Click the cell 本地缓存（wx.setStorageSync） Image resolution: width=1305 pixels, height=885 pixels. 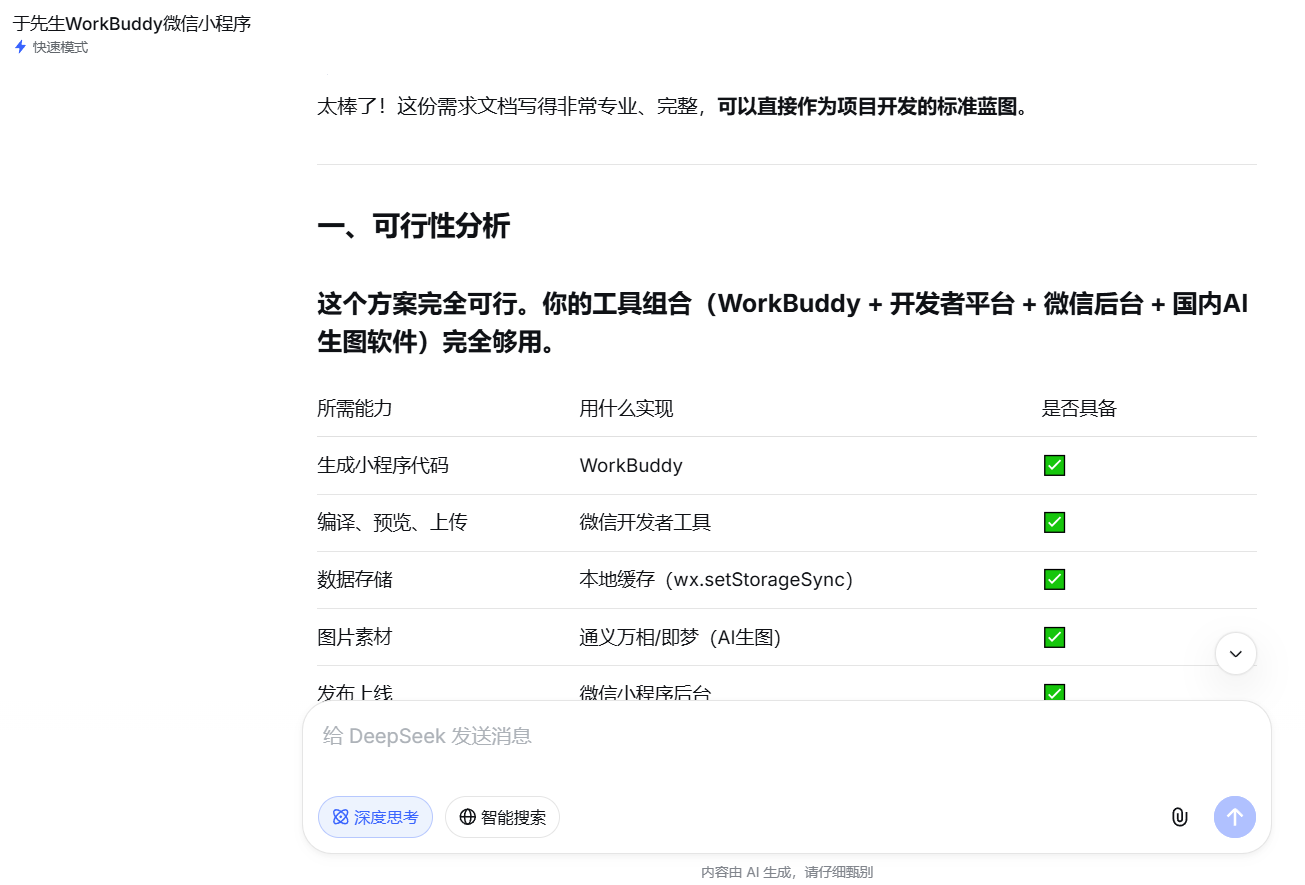click(716, 579)
